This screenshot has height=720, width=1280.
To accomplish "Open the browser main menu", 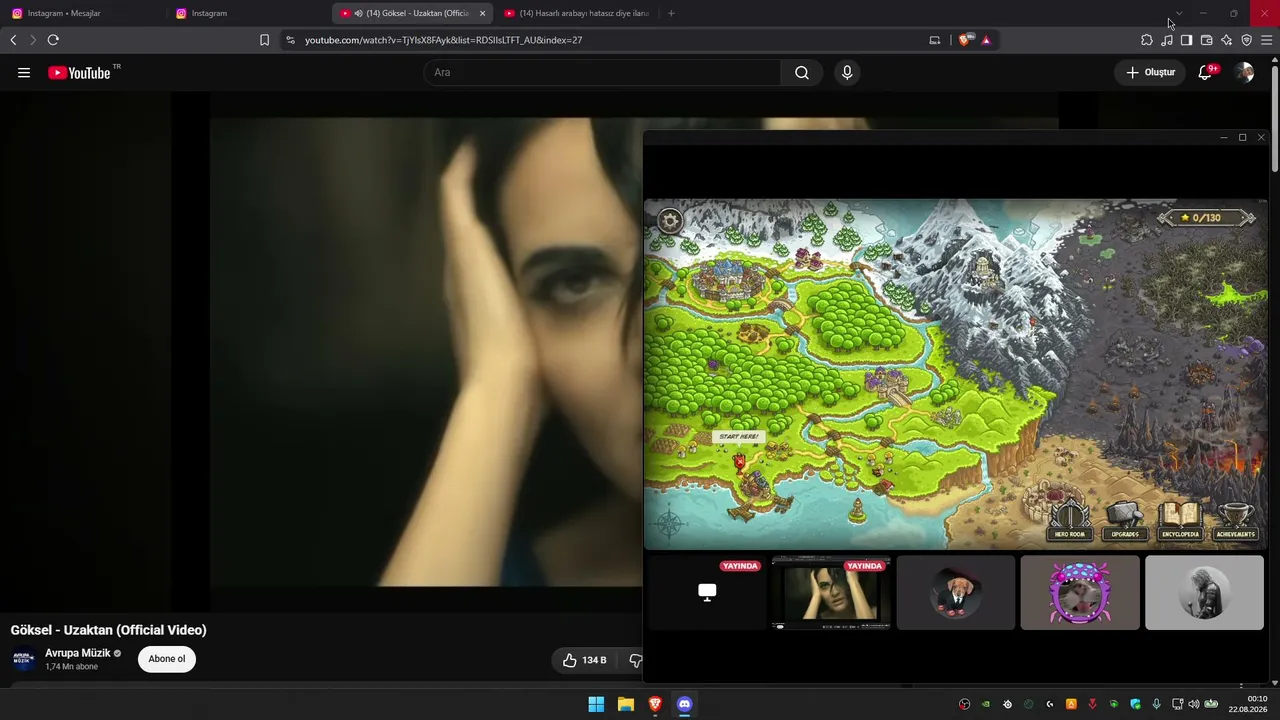I will tap(1266, 40).
